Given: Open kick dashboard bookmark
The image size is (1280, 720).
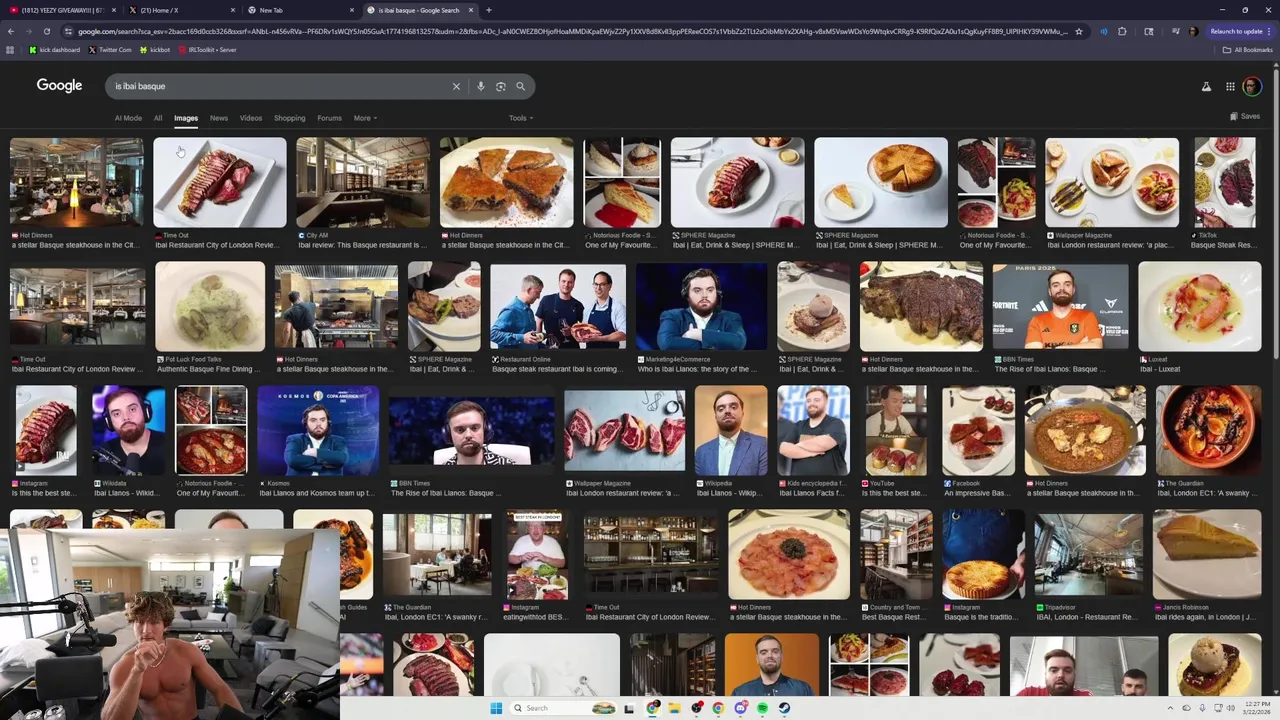Looking at the screenshot, I should (55, 49).
